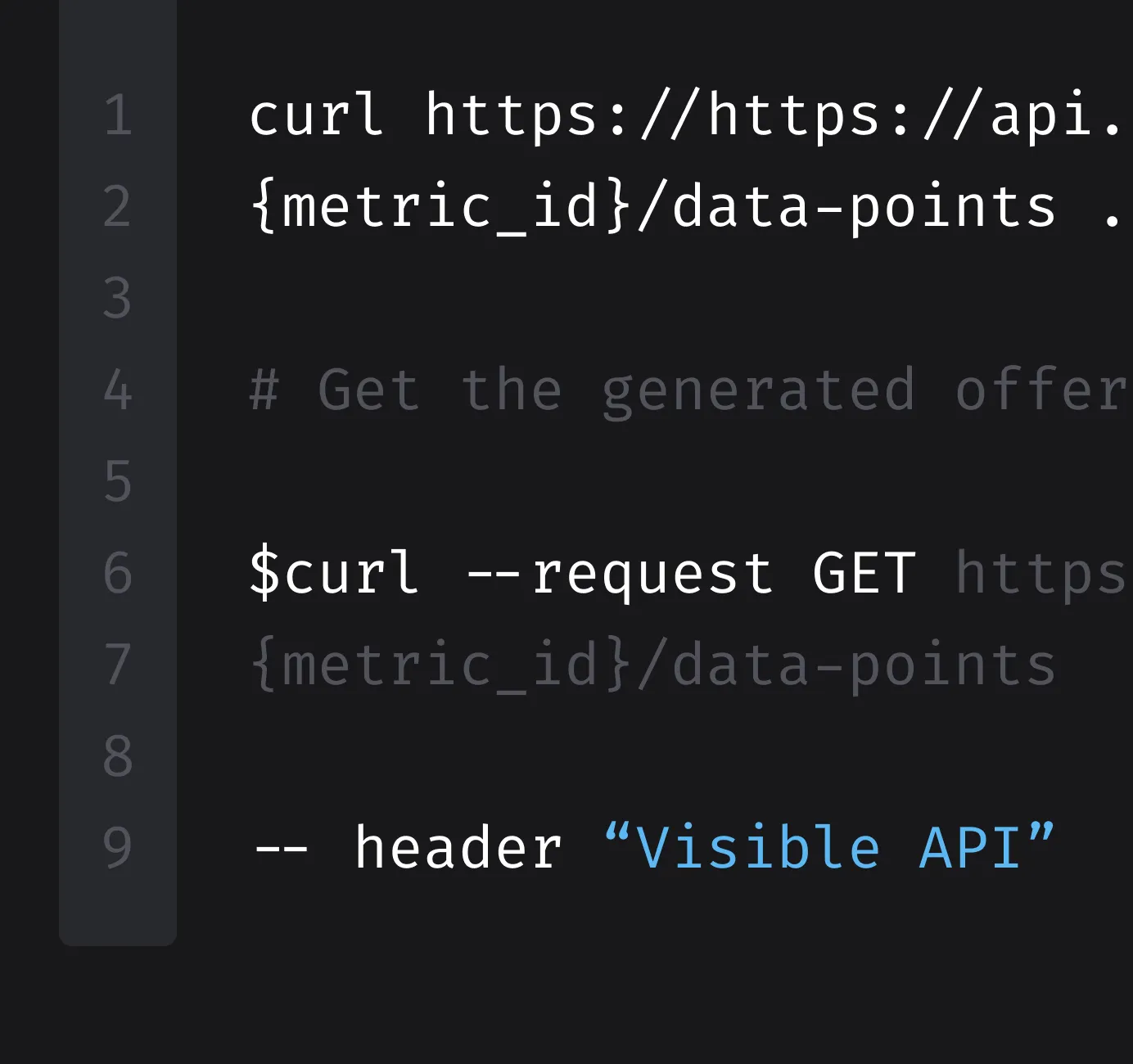Place cursor on $curl on line 6

(334, 573)
